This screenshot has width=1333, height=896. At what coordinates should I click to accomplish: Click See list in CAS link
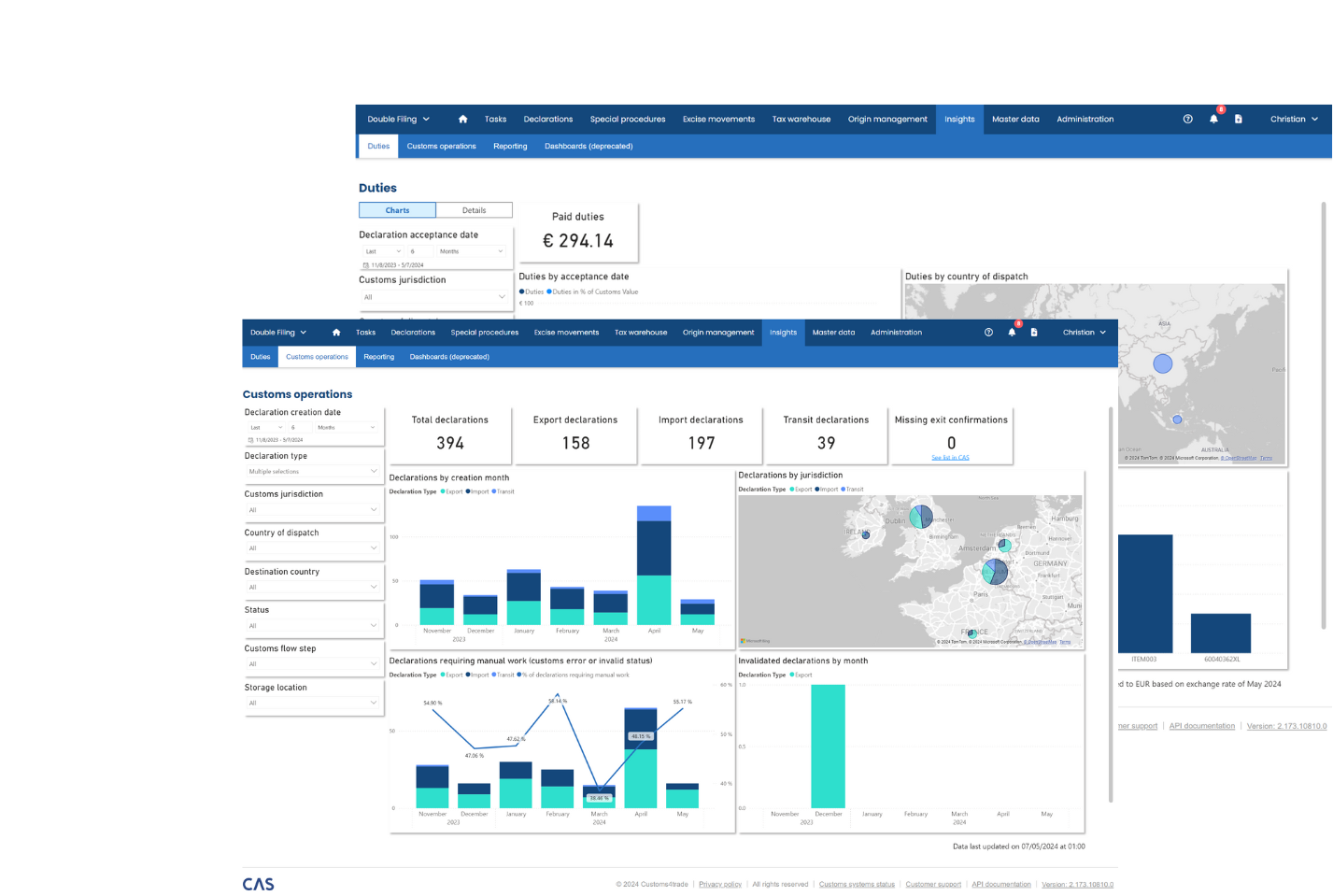pyautogui.click(x=950, y=458)
